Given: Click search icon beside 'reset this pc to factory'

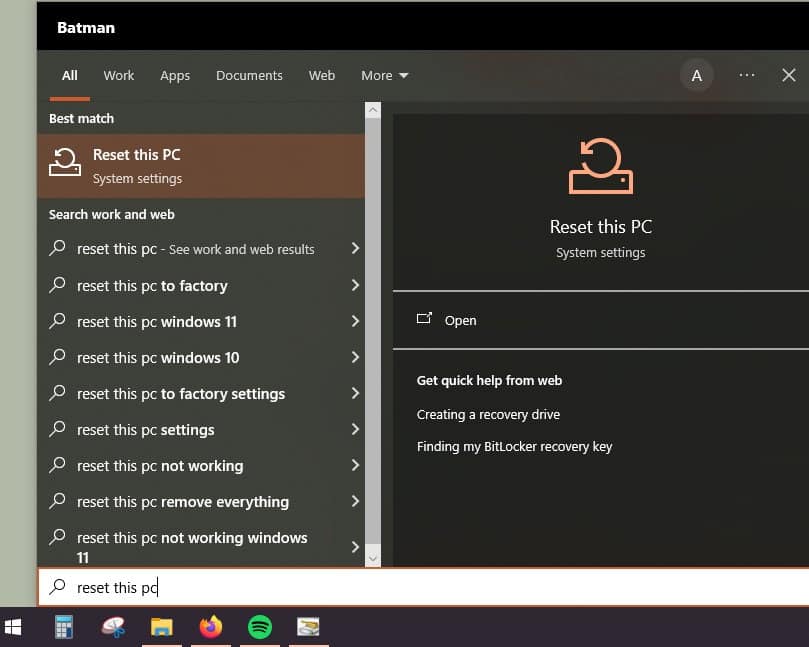Looking at the screenshot, I should 57,285.
